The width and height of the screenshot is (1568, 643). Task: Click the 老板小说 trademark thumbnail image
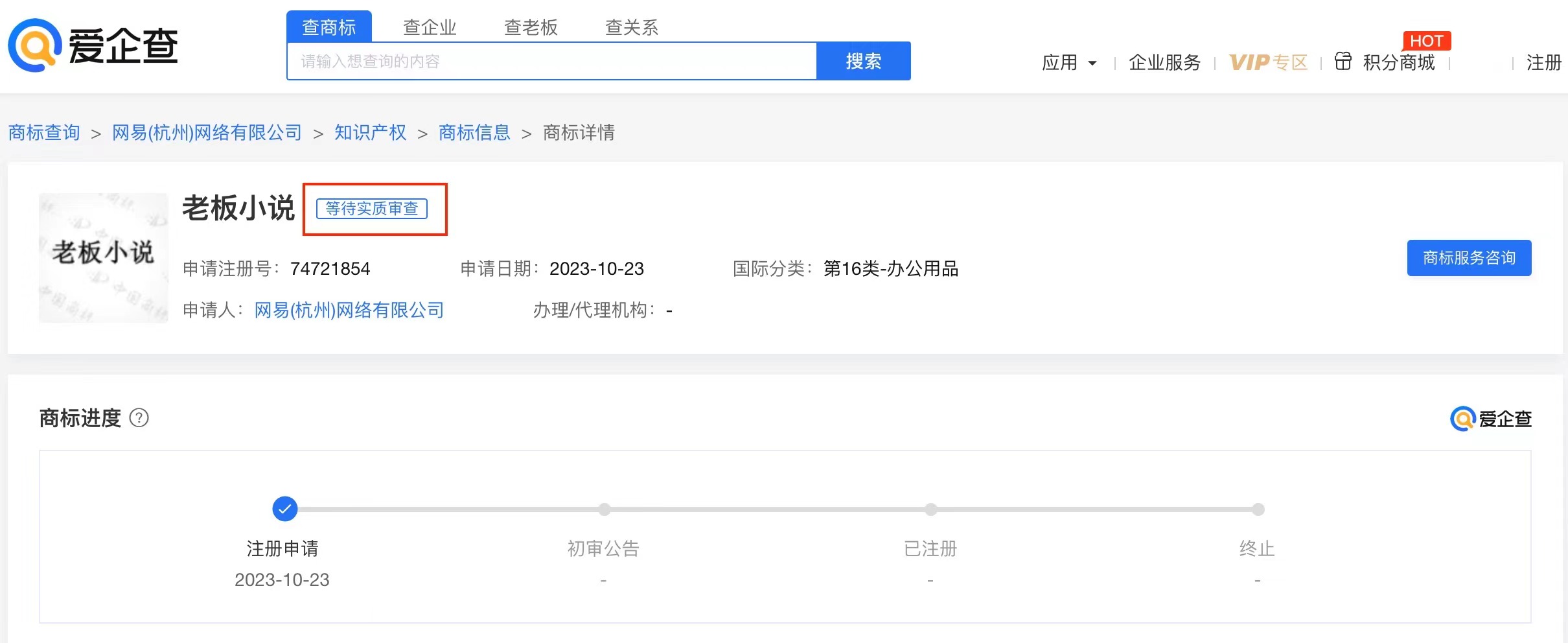104,258
